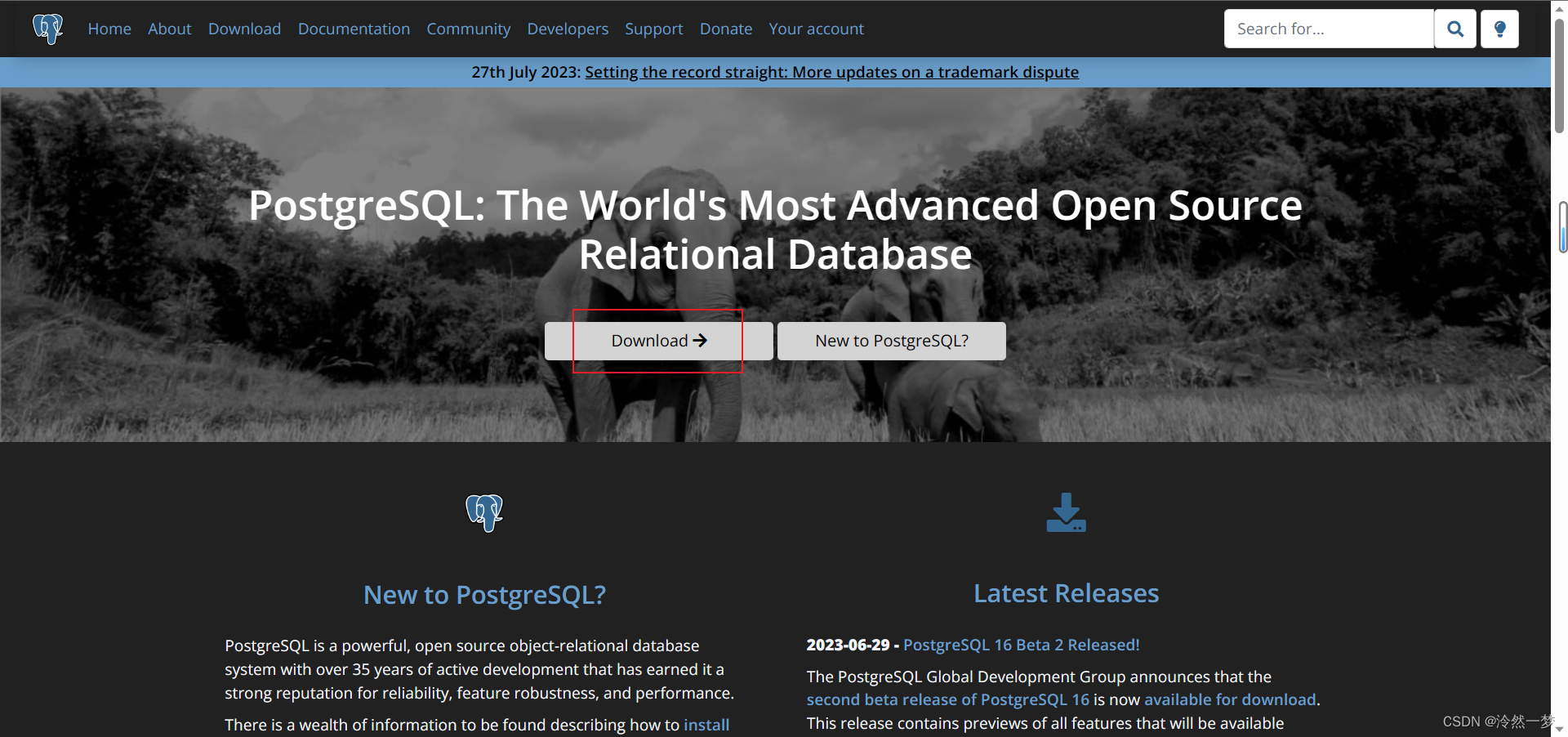Click the Latest Releases heading
Viewport: 1568px width, 737px height.
[x=1066, y=593]
